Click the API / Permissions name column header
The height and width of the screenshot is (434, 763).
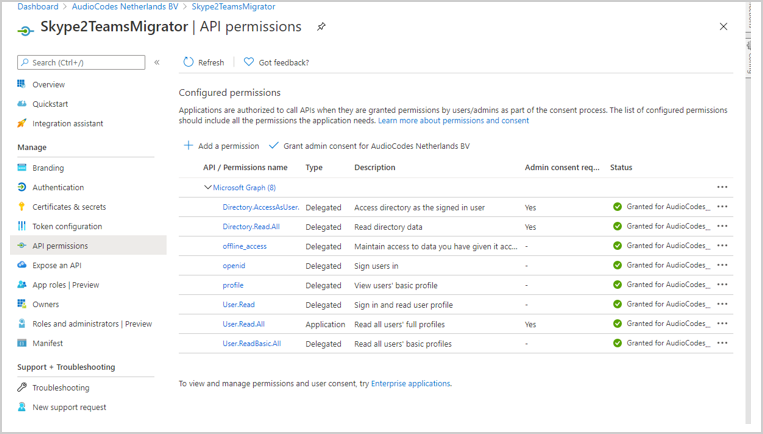pyautogui.click(x=245, y=167)
